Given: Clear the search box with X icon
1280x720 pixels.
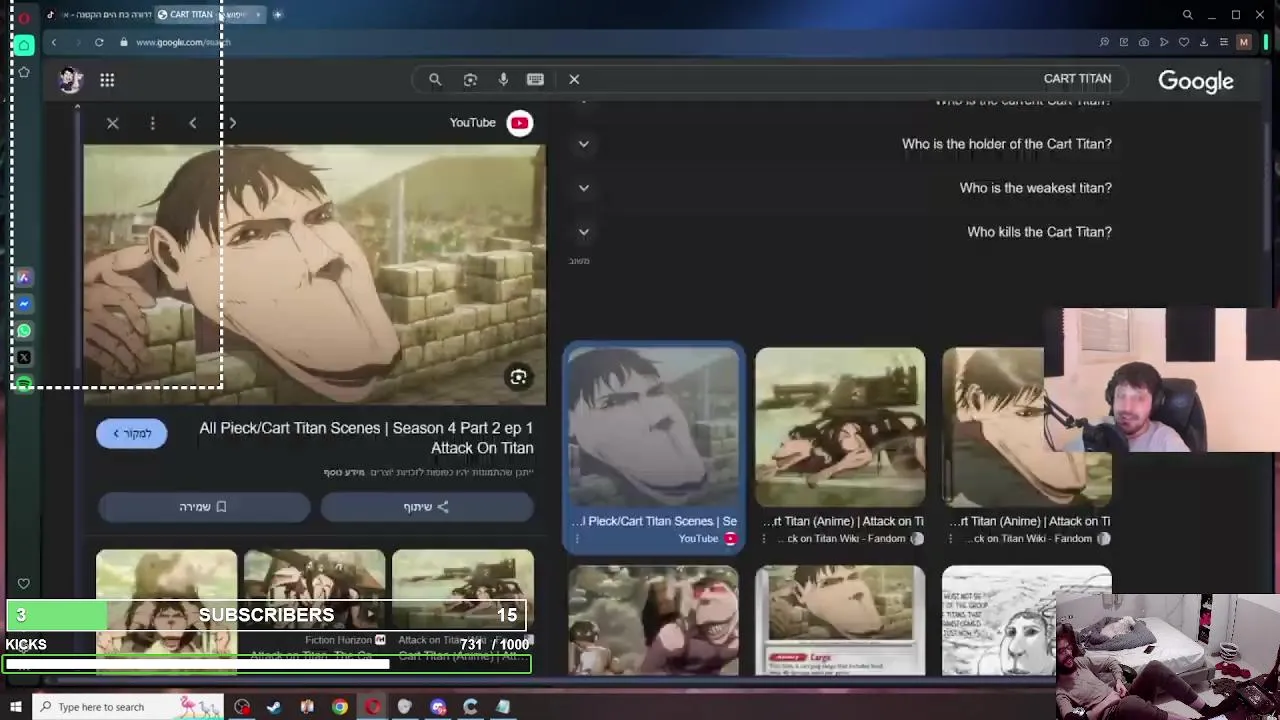Looking at the screenshot, I should point(574,79).
